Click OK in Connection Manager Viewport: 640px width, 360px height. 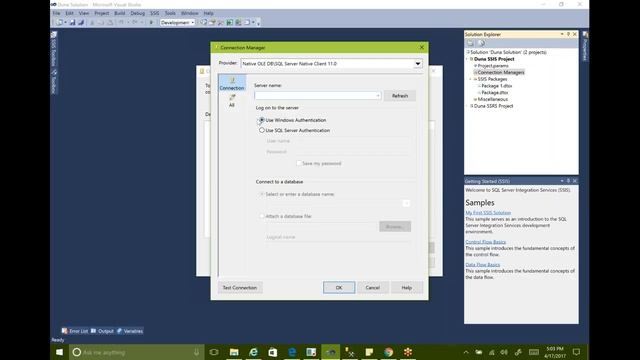(339, 287)
